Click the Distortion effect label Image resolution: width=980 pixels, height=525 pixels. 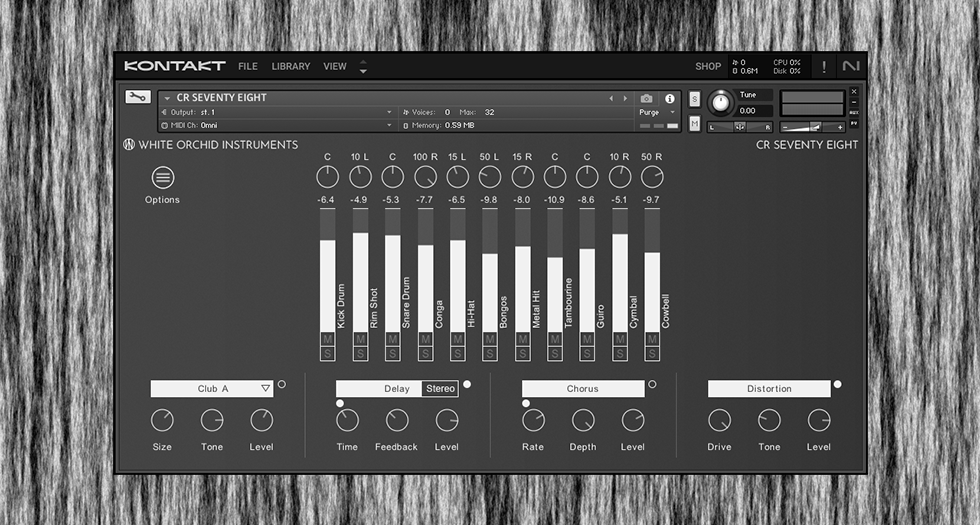click(769, 389)
